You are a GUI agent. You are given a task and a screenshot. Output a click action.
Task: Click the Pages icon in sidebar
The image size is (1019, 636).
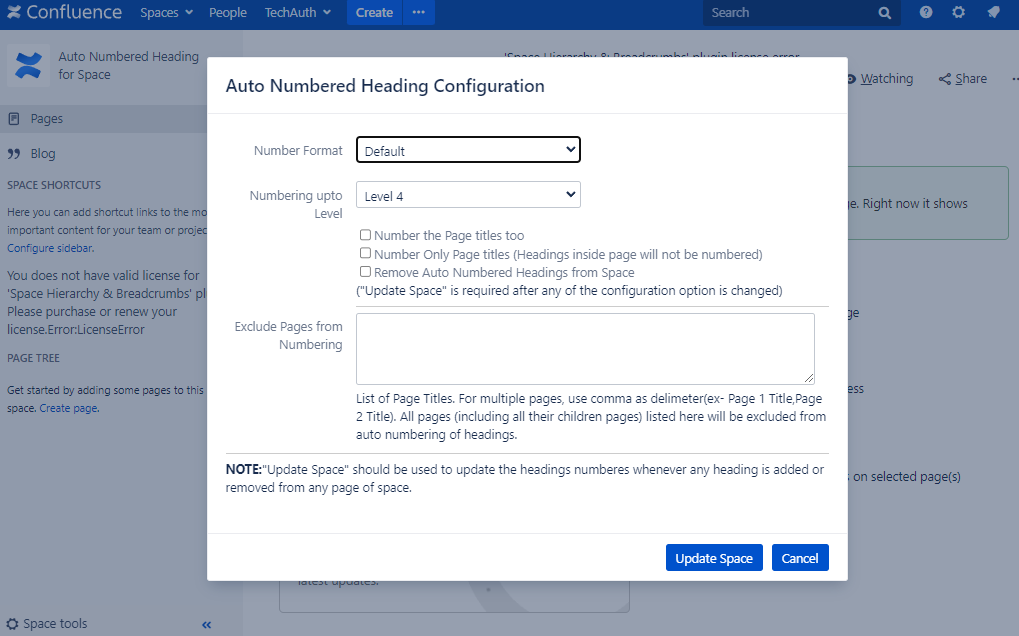coord(14,119)
